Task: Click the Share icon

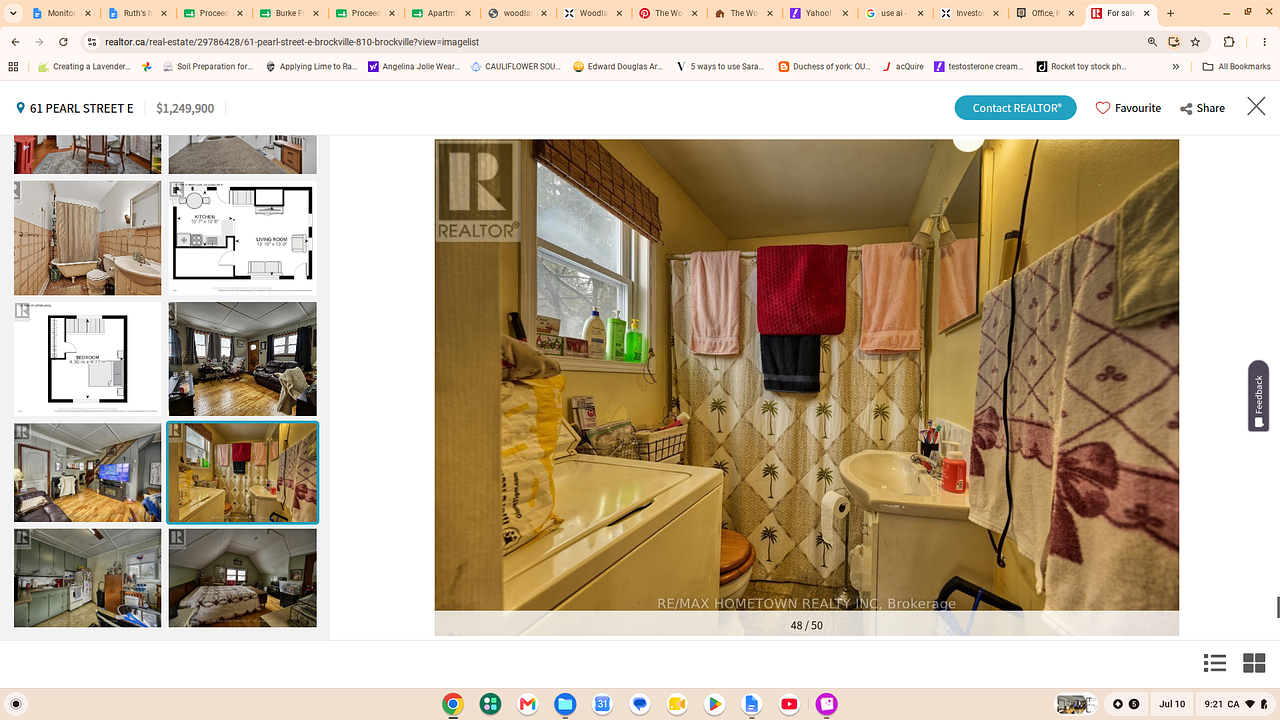Action: [1186, 109]
